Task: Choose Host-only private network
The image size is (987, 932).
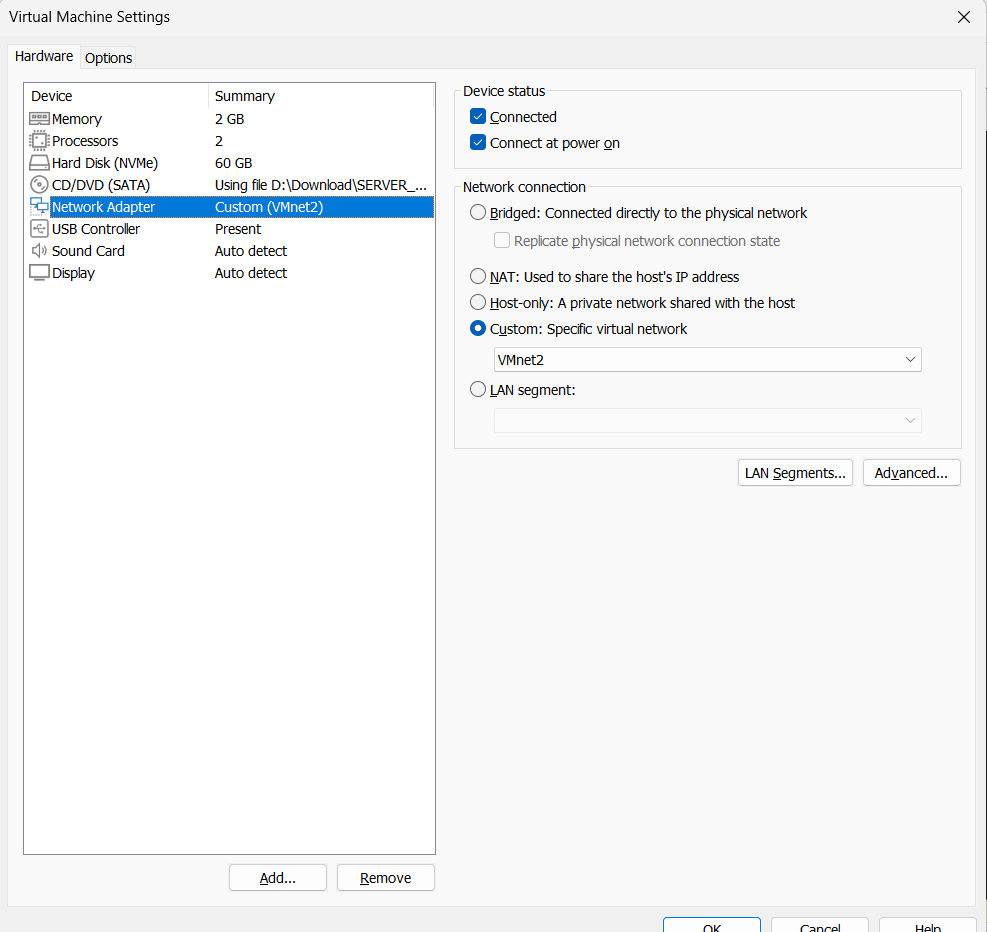Action: [478, 303]
